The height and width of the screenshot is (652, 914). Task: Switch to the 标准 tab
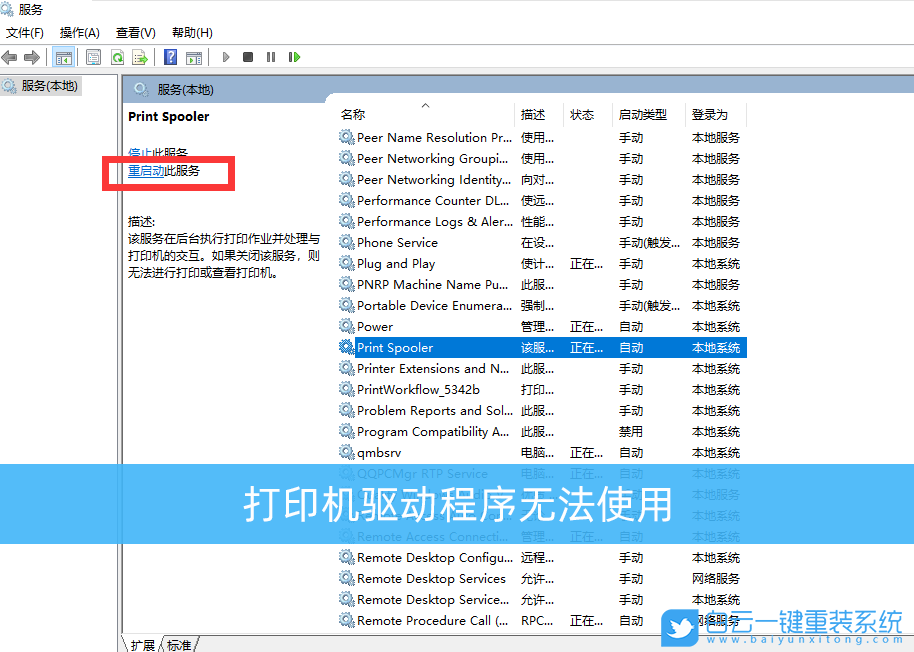(x=180, y=645)
